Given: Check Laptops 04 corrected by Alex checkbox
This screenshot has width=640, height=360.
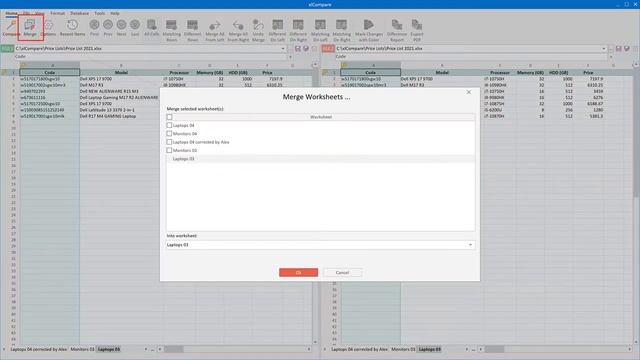Looking at the screenshot, I should (x=169, y=142).
